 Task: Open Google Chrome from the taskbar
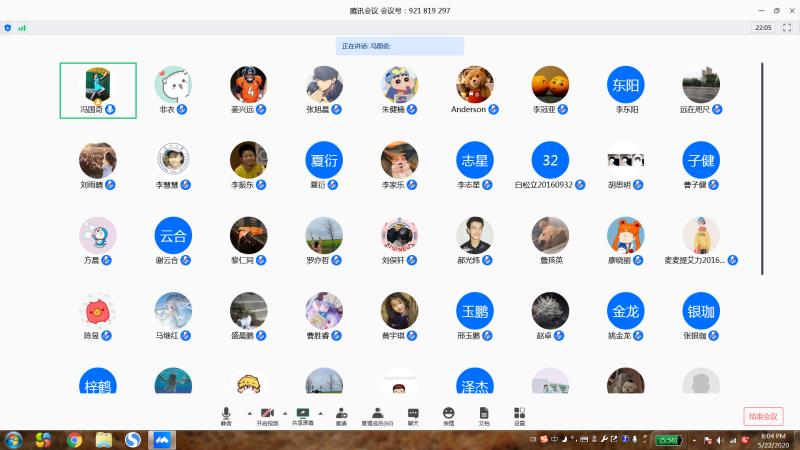click(x=74, y=439)
